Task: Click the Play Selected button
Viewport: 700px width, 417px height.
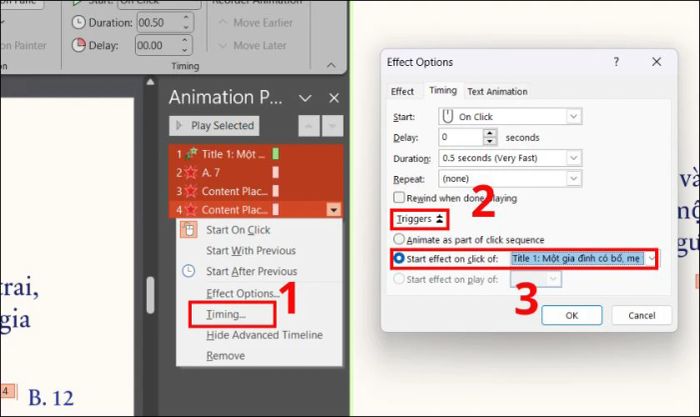Action: tap(214, 126)
